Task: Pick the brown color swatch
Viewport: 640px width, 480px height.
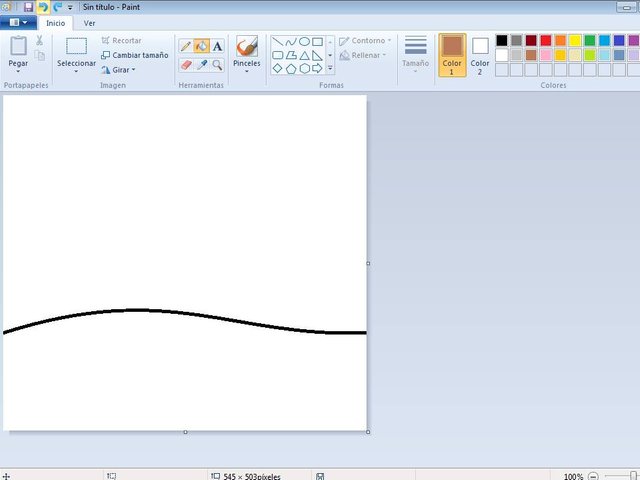Action: coord(531,55)
